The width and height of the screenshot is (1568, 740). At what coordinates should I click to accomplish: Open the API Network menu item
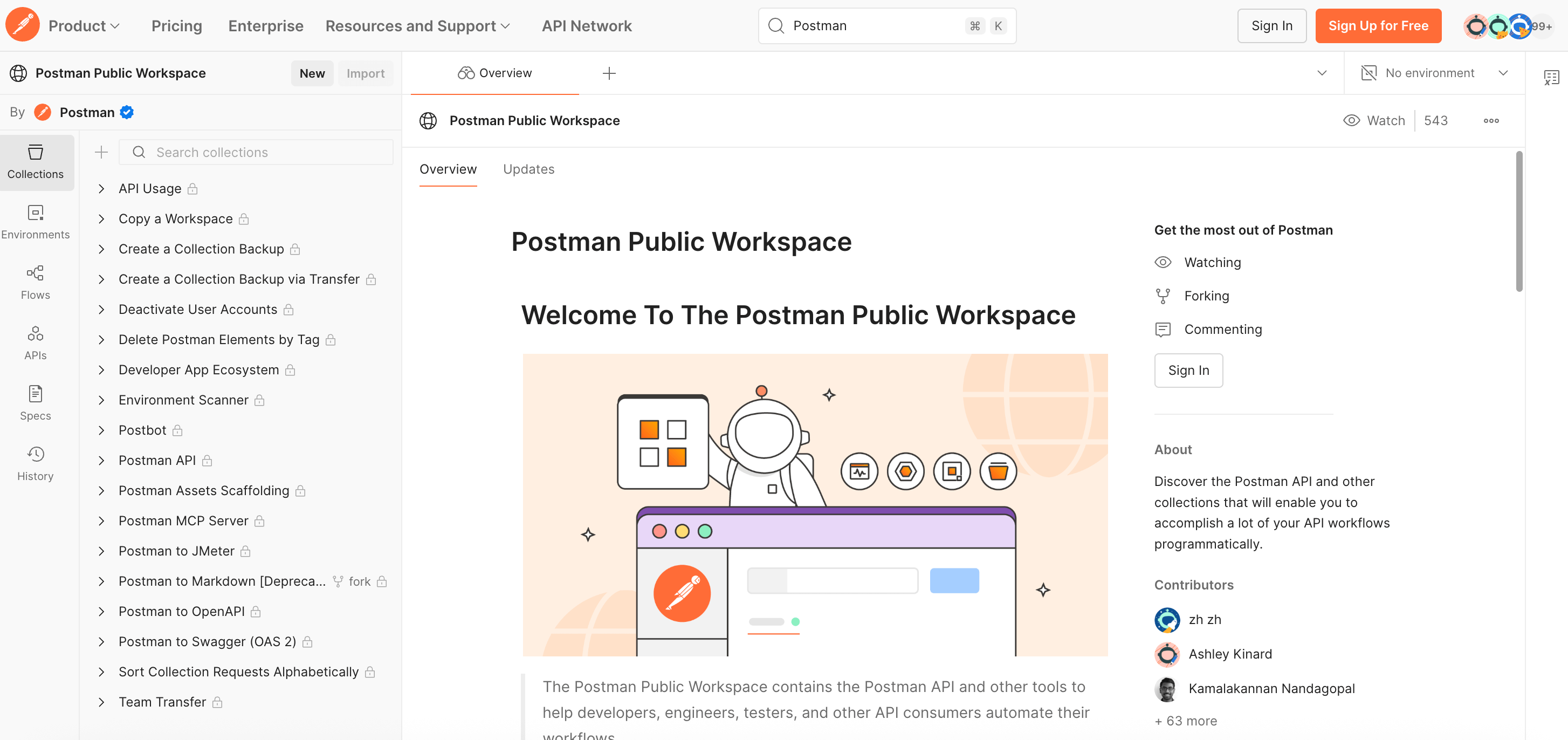pyautogui.click(x=586, y=25)
